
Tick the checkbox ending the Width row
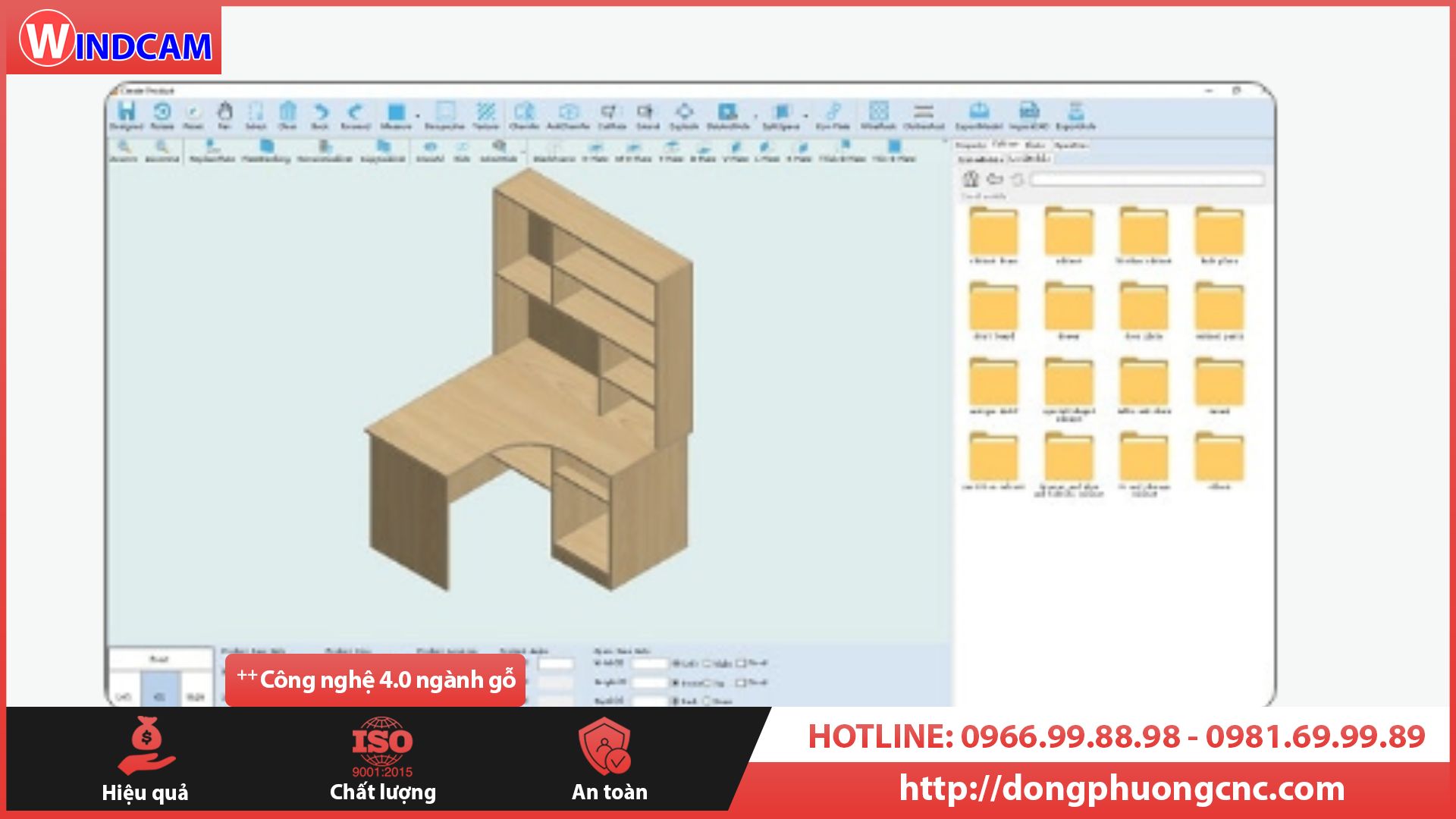point(741,664)
